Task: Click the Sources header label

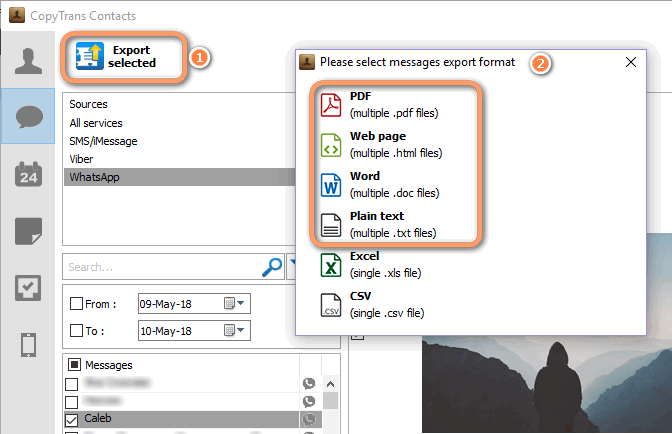Action: 88,104
